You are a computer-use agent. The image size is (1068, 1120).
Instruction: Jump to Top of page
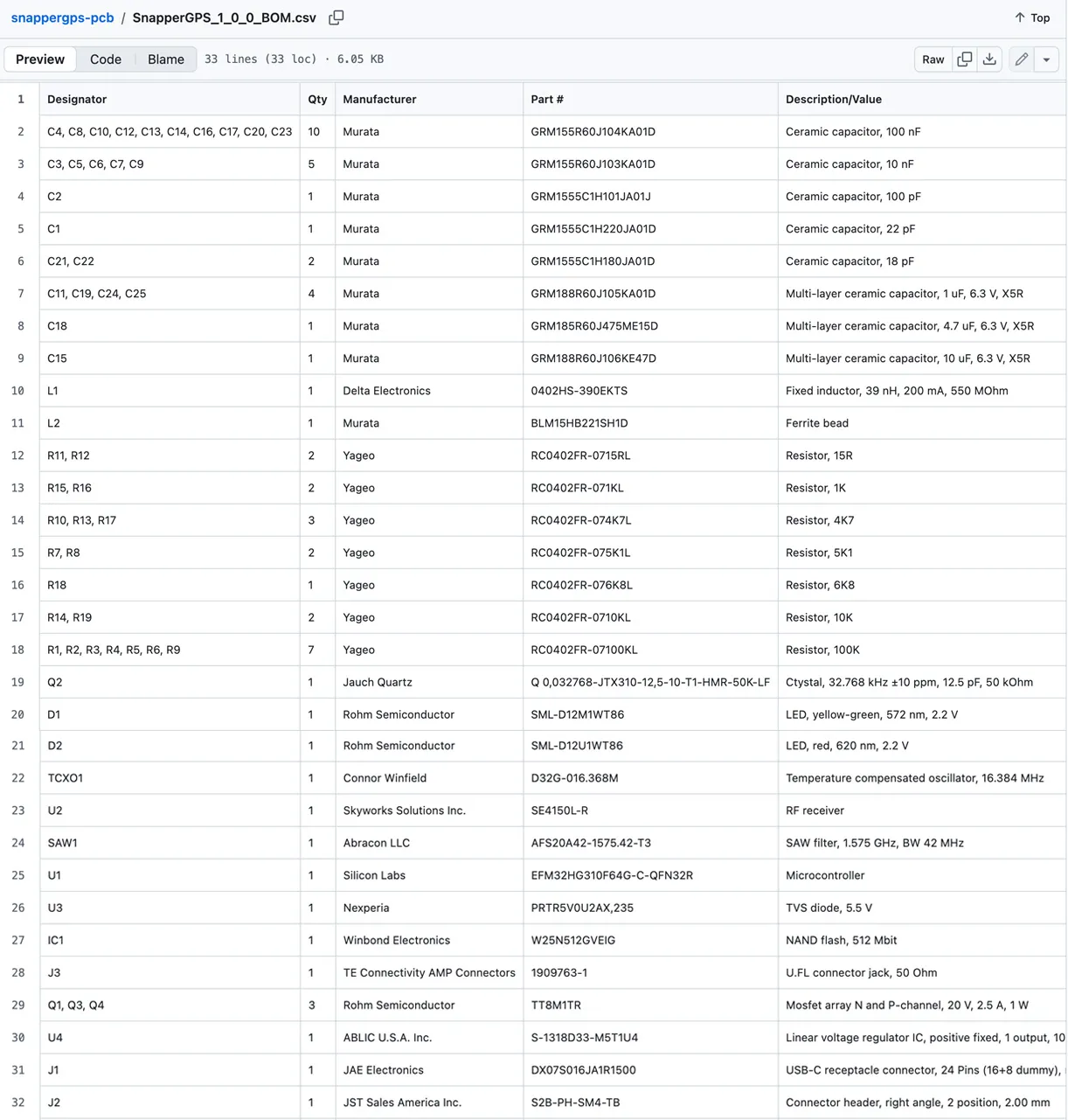(1032, 17)
